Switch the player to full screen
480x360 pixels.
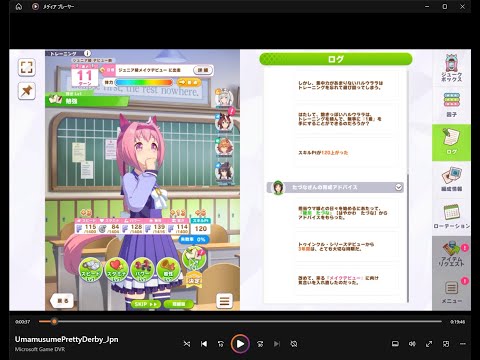tap(429, 344)
